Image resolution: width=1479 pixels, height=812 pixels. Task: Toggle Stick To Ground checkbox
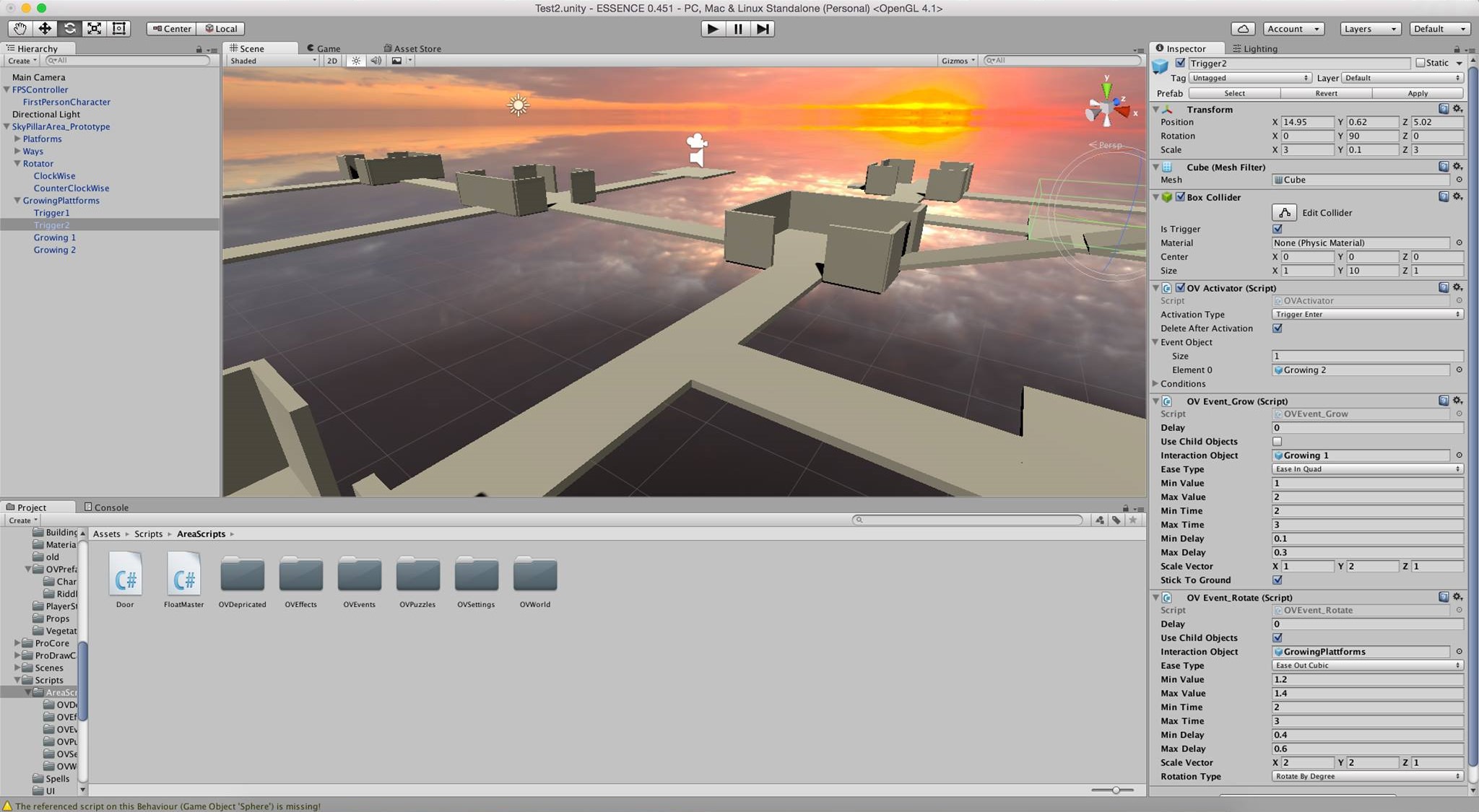(1278, 580)
